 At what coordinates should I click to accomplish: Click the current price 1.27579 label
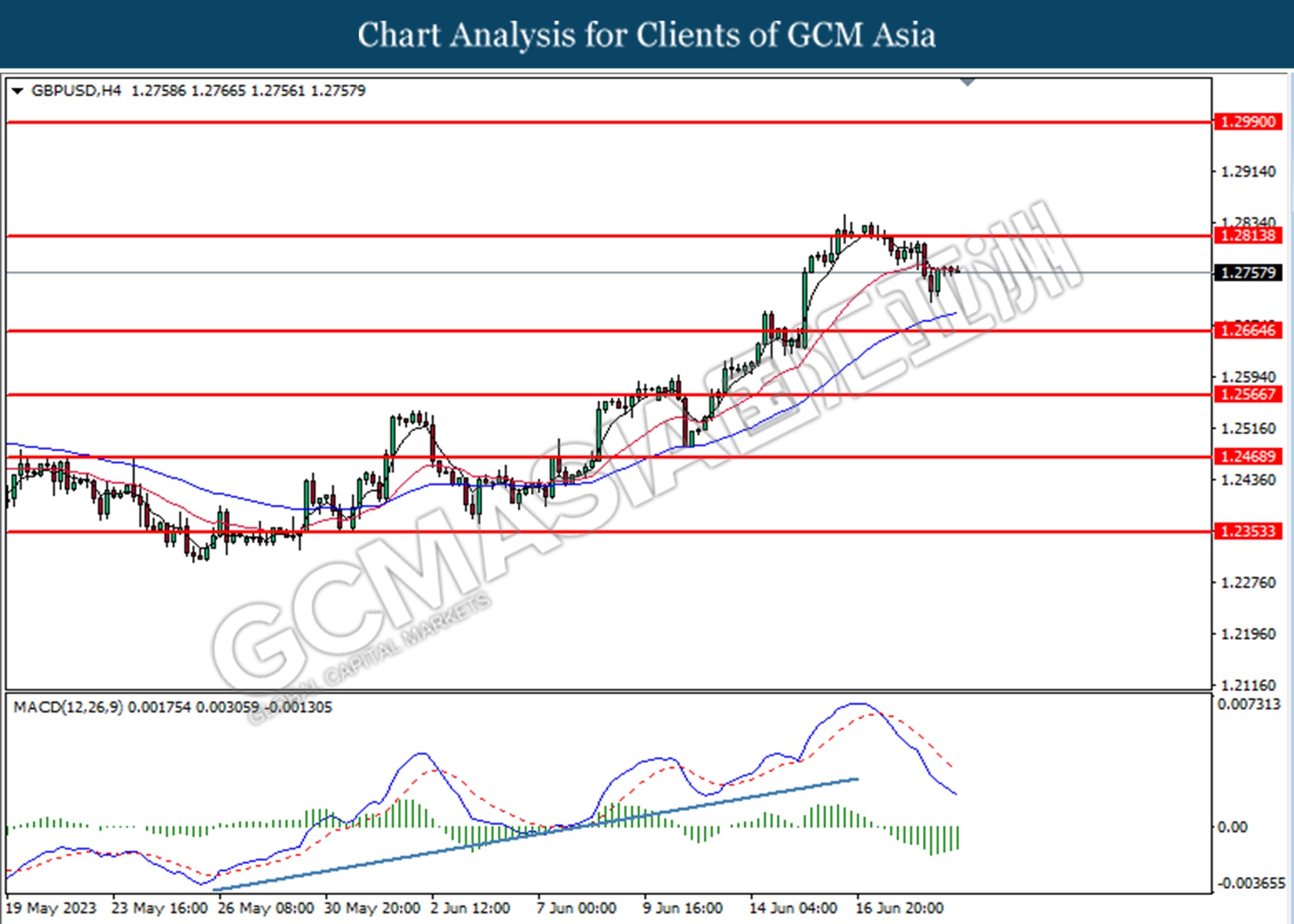point(1248,272)
